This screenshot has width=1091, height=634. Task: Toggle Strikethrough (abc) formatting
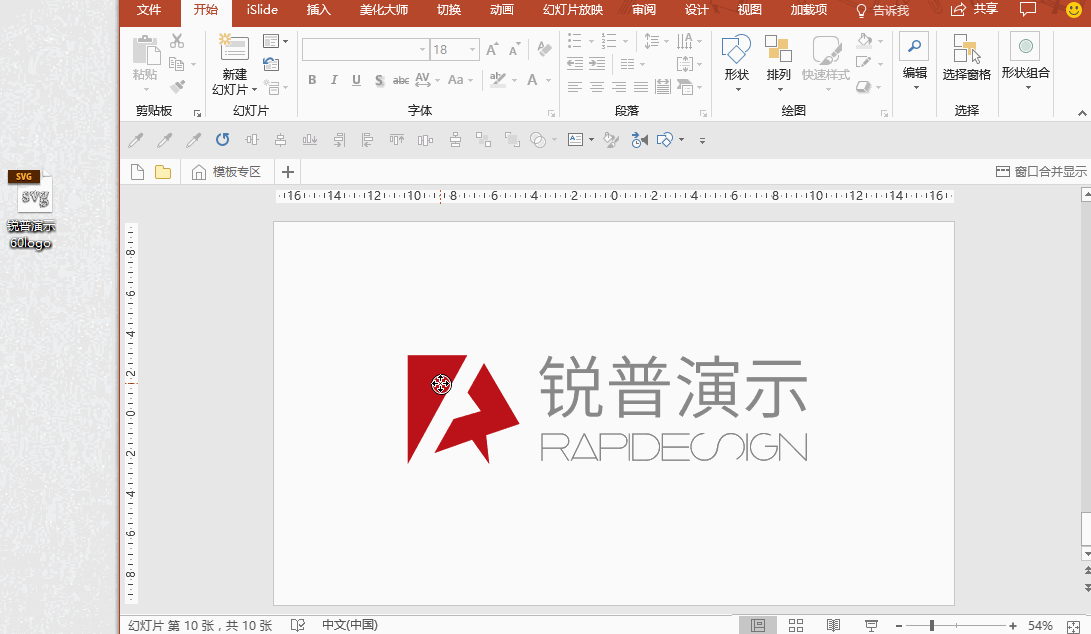tap(401, 80)
